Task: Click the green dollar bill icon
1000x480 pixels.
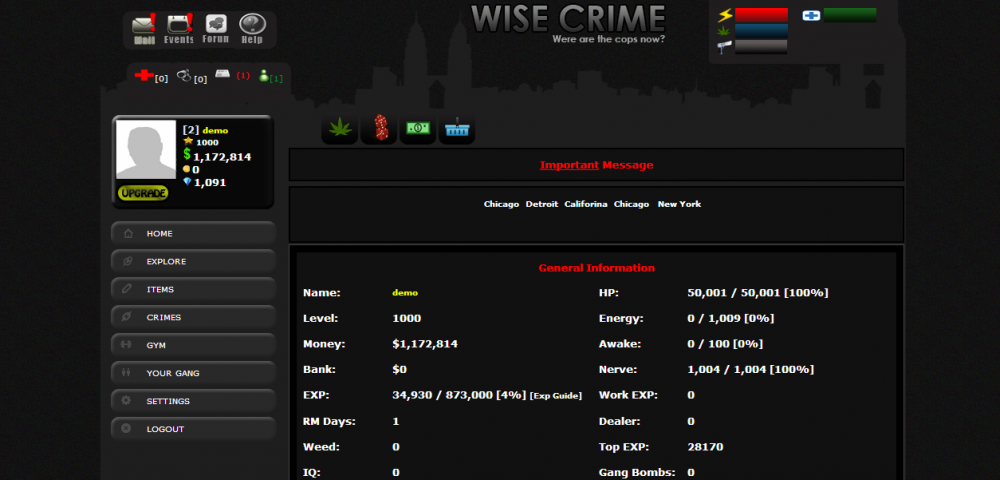Action: [x=418, y=129]
